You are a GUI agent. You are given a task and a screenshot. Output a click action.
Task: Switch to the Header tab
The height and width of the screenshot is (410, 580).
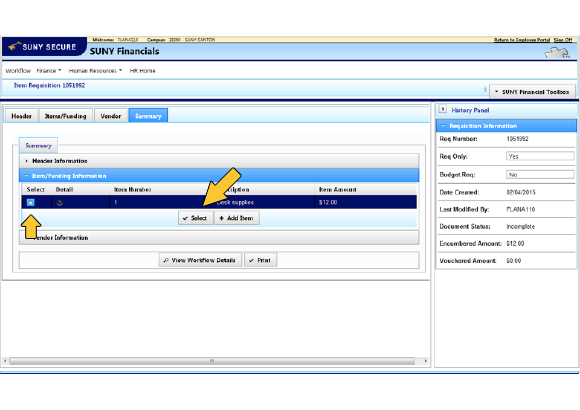tap(21, 116)
